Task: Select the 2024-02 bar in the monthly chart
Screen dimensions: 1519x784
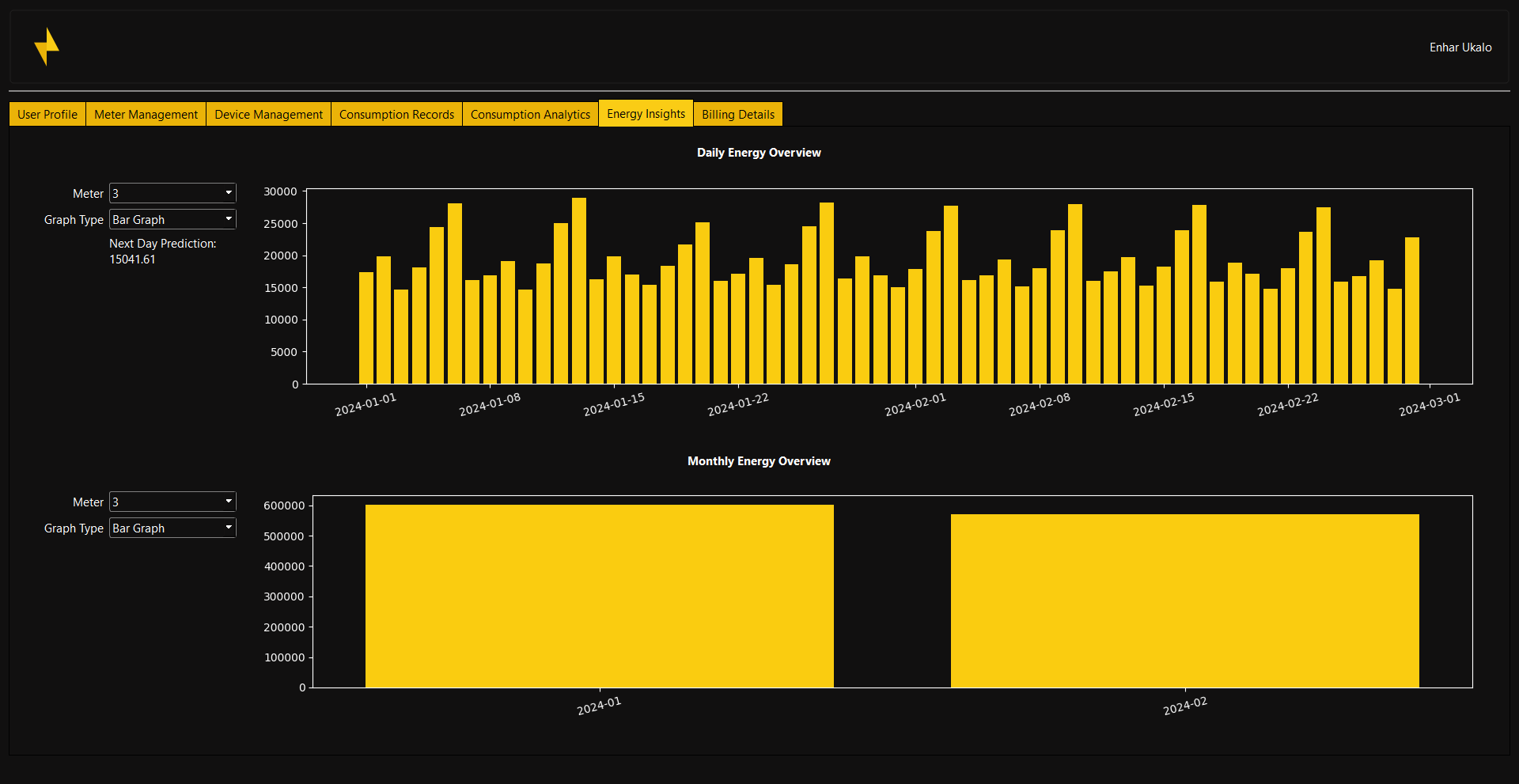Action: pyautogui.click(x=1184, y=600)
